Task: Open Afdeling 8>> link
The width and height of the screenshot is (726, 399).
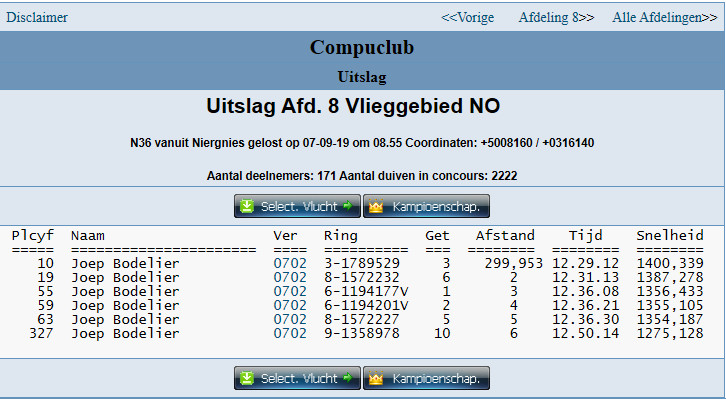Action: [x=557, y=18]
